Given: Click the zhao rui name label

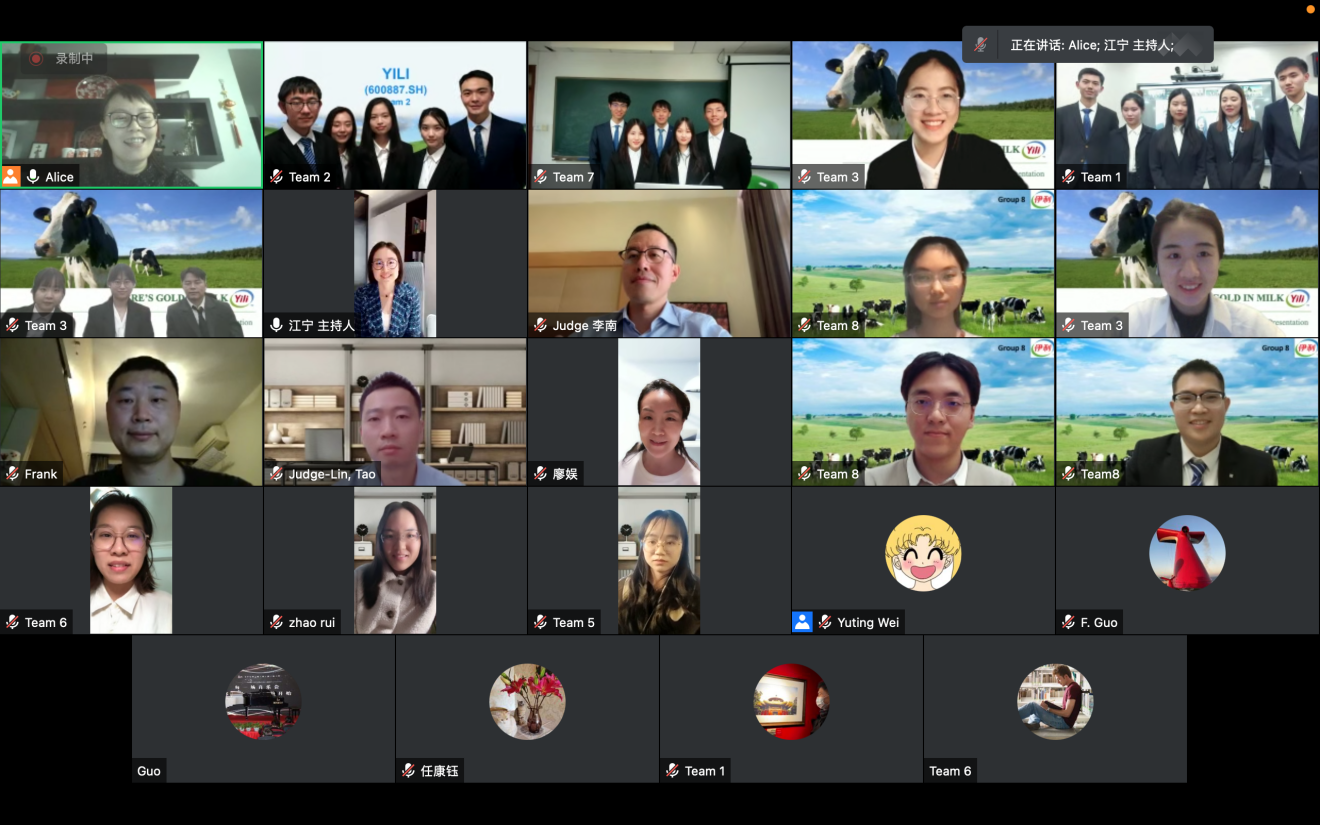Looking at the screenshot, I should pos(311,622).
